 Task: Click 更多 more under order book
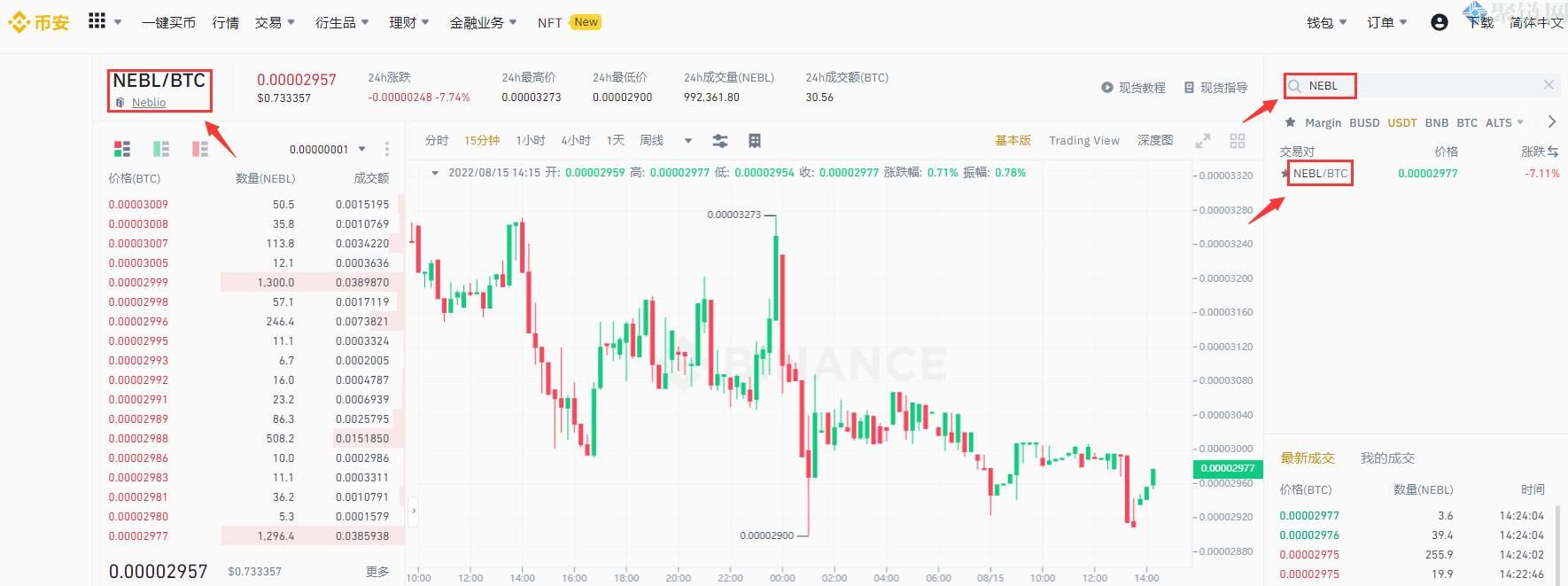pyautogui.click(x=377, y=572)
